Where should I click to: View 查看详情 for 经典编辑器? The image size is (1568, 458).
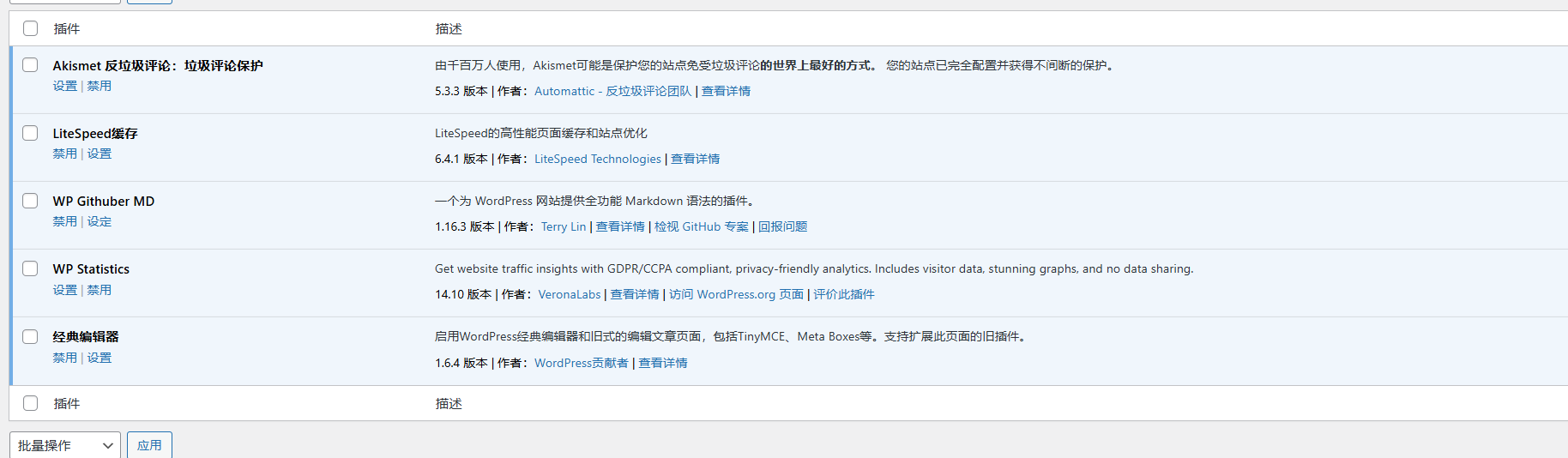pyautogui.click(x=662, y=363)
